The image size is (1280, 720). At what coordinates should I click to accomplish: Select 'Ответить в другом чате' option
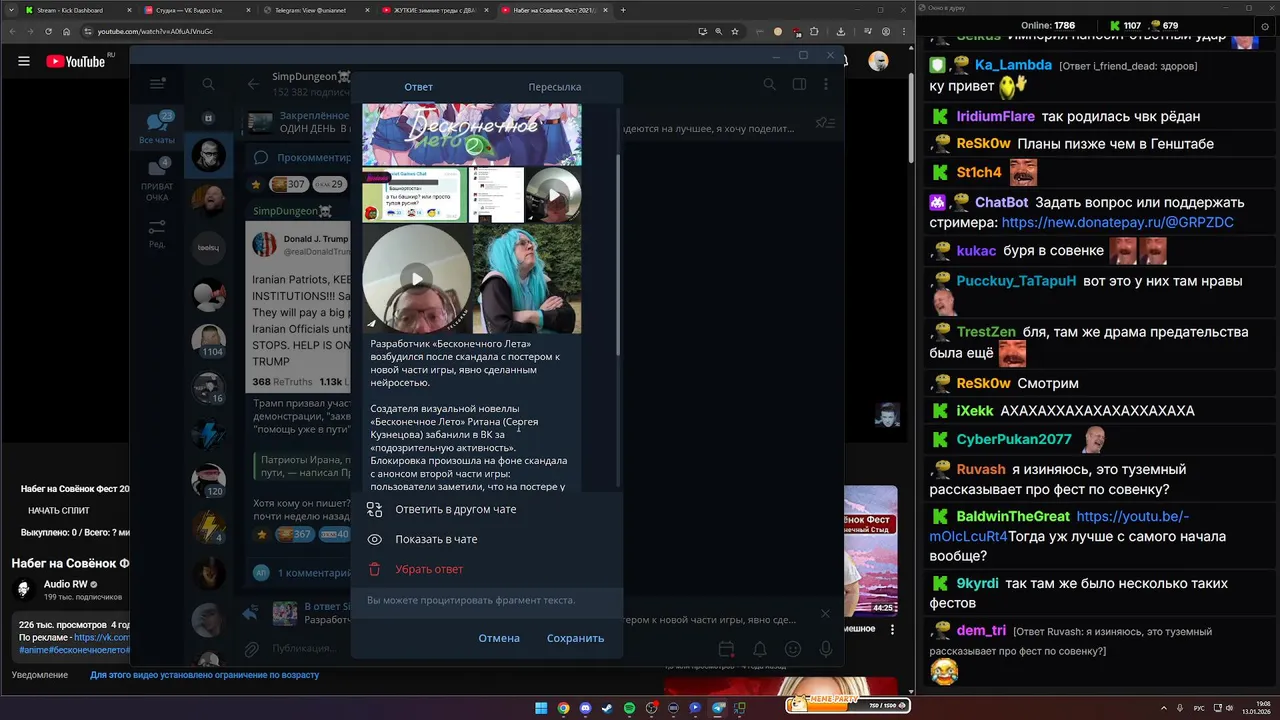click(x=456, y=509)
